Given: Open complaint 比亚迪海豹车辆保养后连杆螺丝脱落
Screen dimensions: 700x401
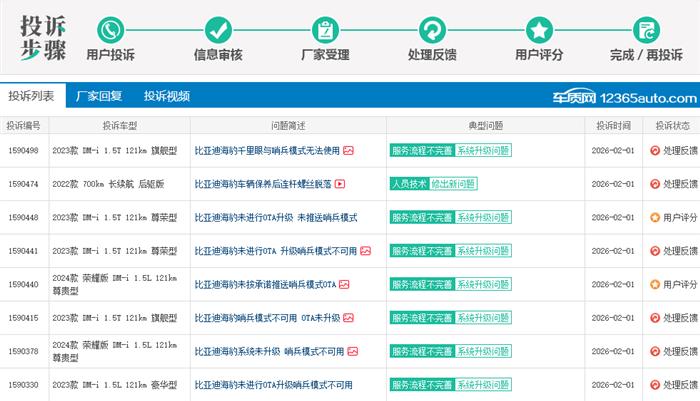Looking at the screenshot, I should tap(262, 184).
